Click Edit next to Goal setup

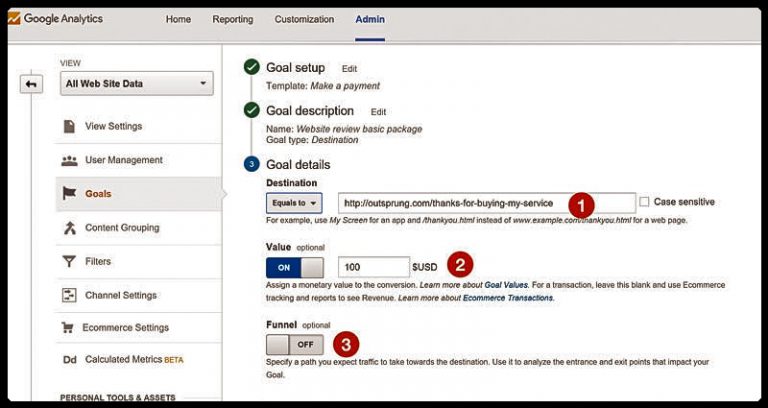[x=349, y=69]
